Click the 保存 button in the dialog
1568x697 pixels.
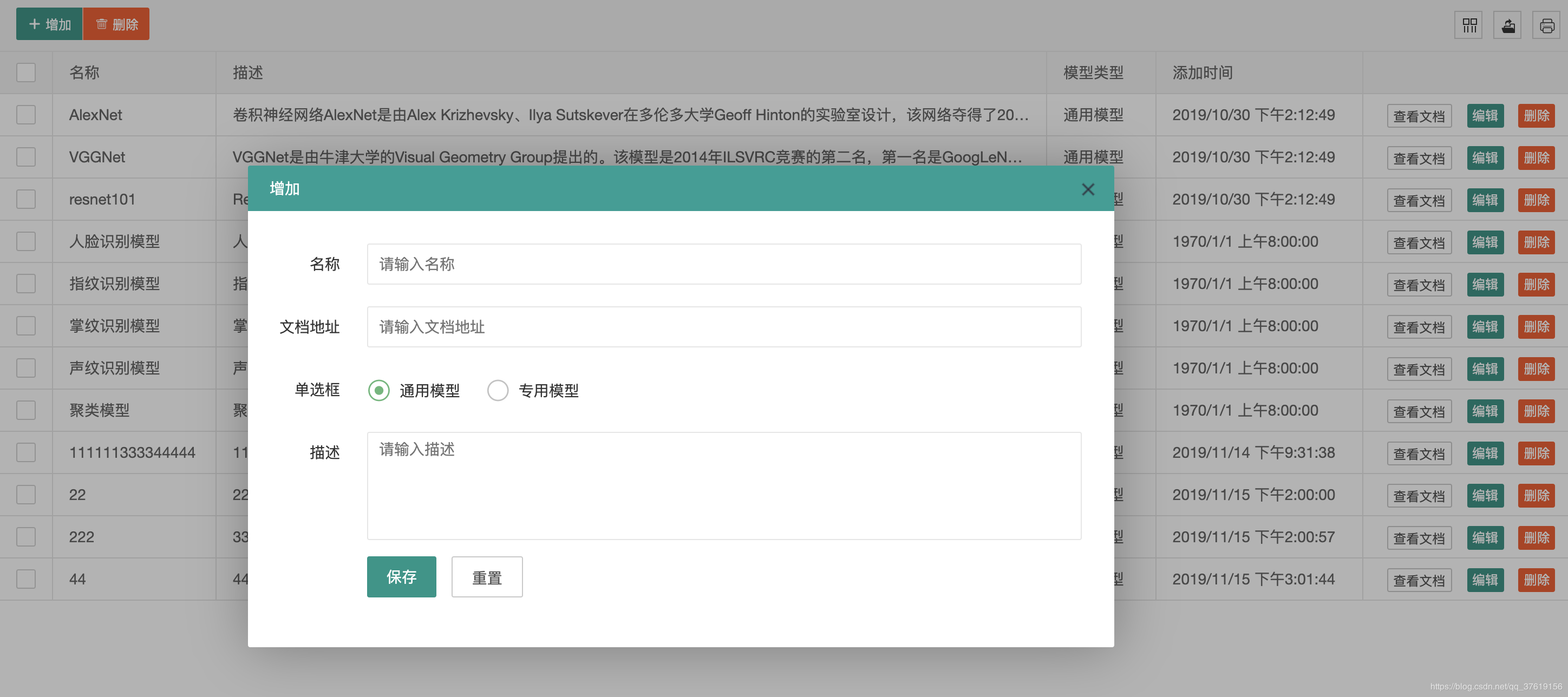(x=401, y=576)
